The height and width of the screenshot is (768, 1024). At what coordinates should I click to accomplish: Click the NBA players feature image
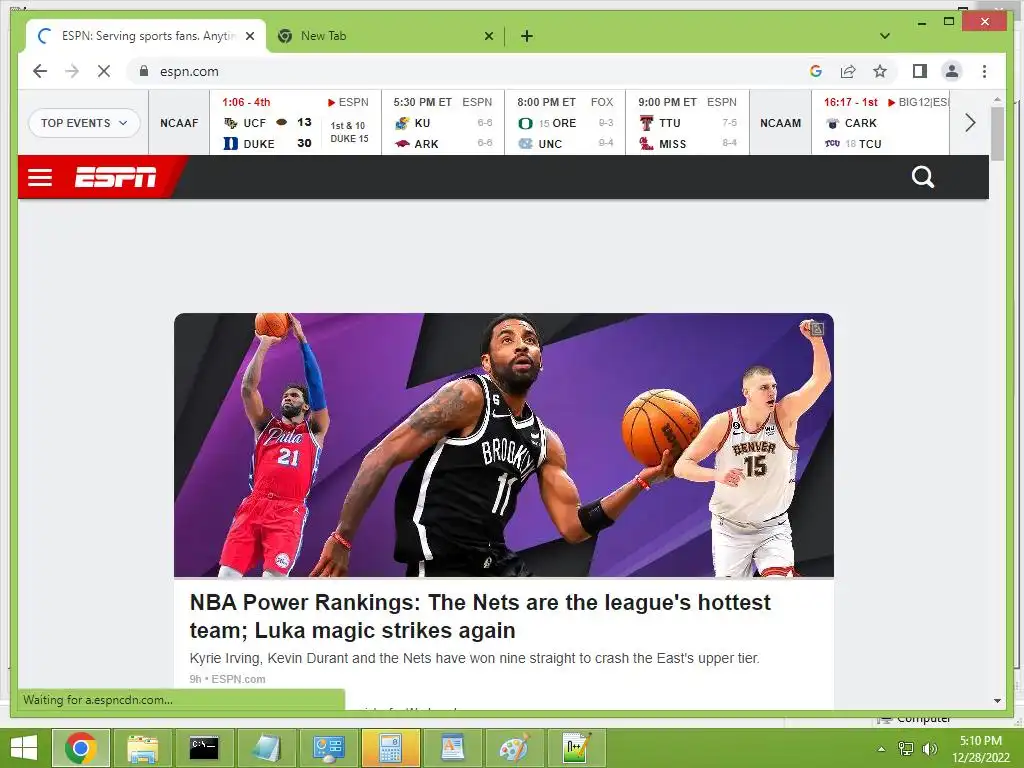[x=504, y=445]
